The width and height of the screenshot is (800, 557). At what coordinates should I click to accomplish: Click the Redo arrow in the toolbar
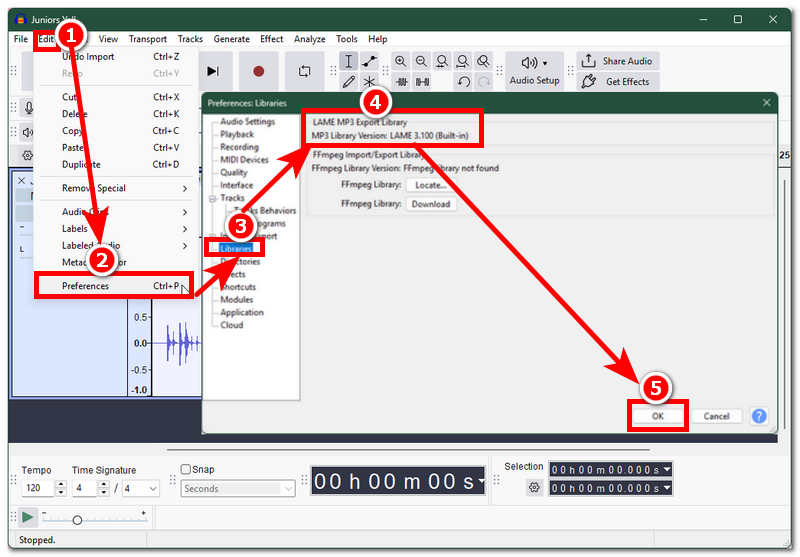(484, 82)
